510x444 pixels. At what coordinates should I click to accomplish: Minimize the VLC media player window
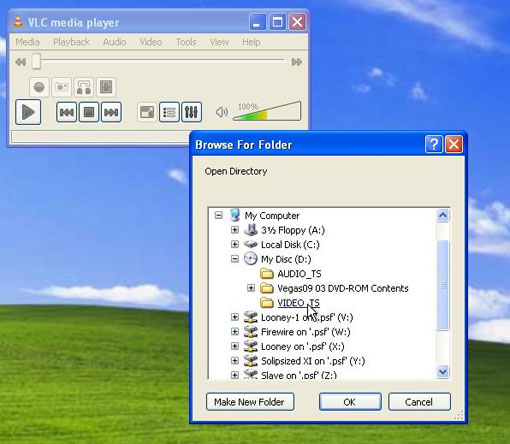[257, 22]
